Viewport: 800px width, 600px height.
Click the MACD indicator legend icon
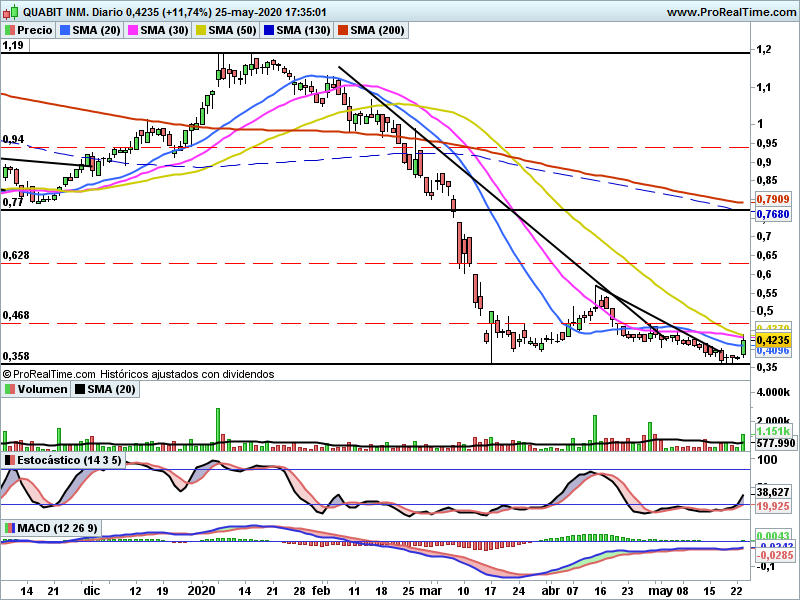click(9, 528)
